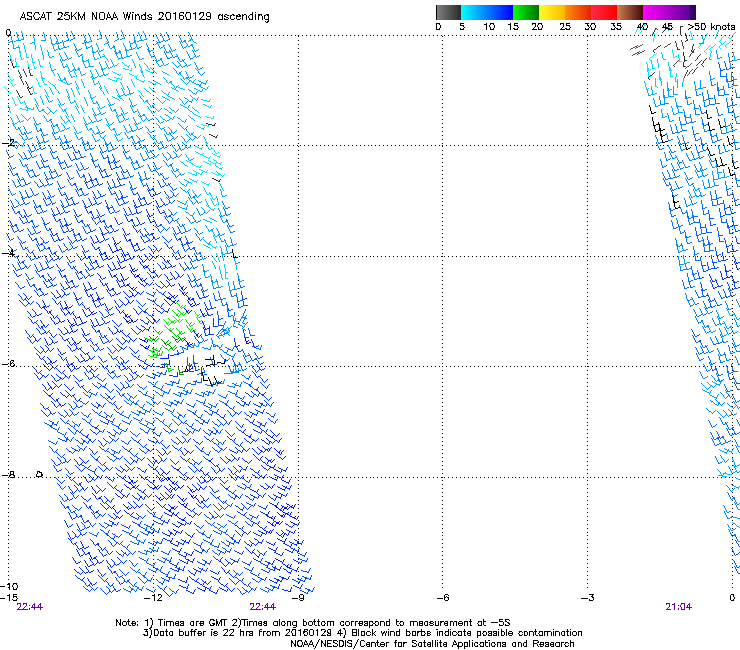Click the dark purple 45–50 color bar segment
The image size is (740, 650).
(682, 12)
